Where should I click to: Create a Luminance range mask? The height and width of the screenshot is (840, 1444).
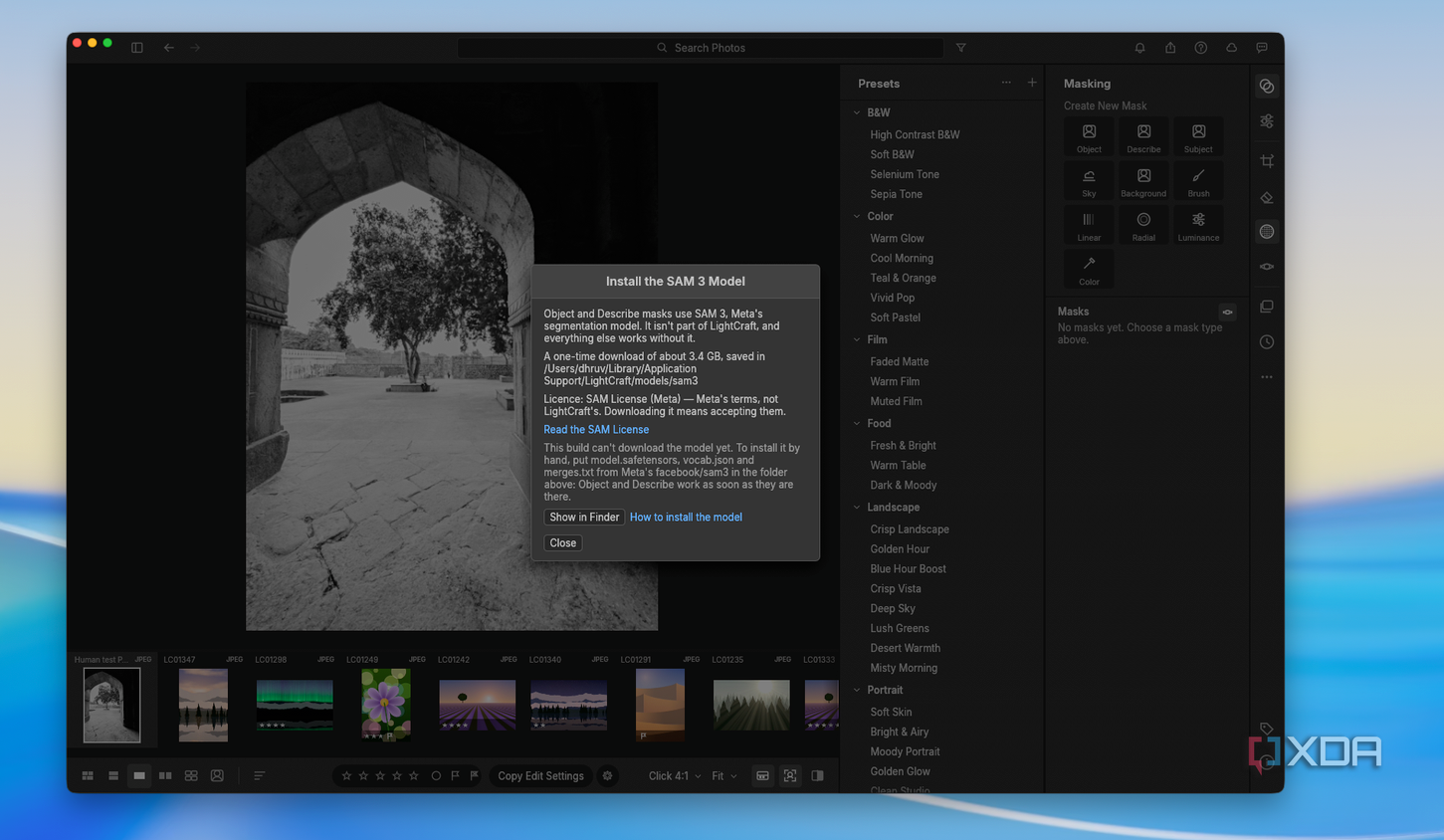tap(1198, 226)
